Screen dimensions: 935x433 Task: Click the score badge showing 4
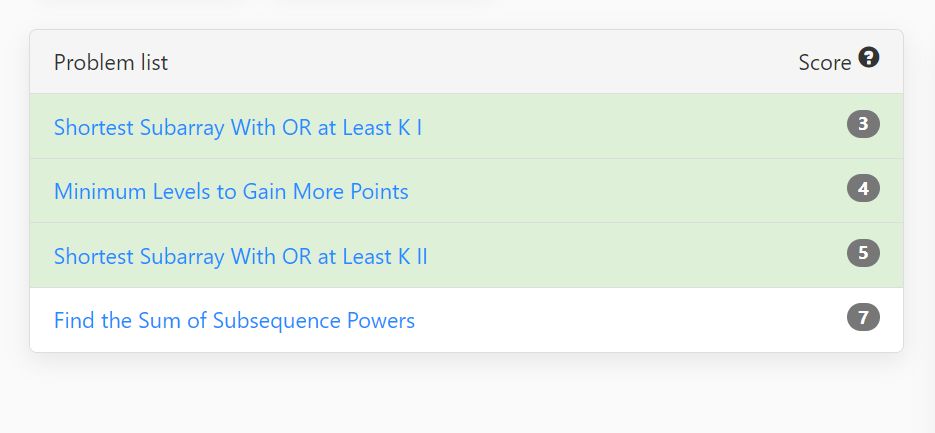(x=863, y=189)
